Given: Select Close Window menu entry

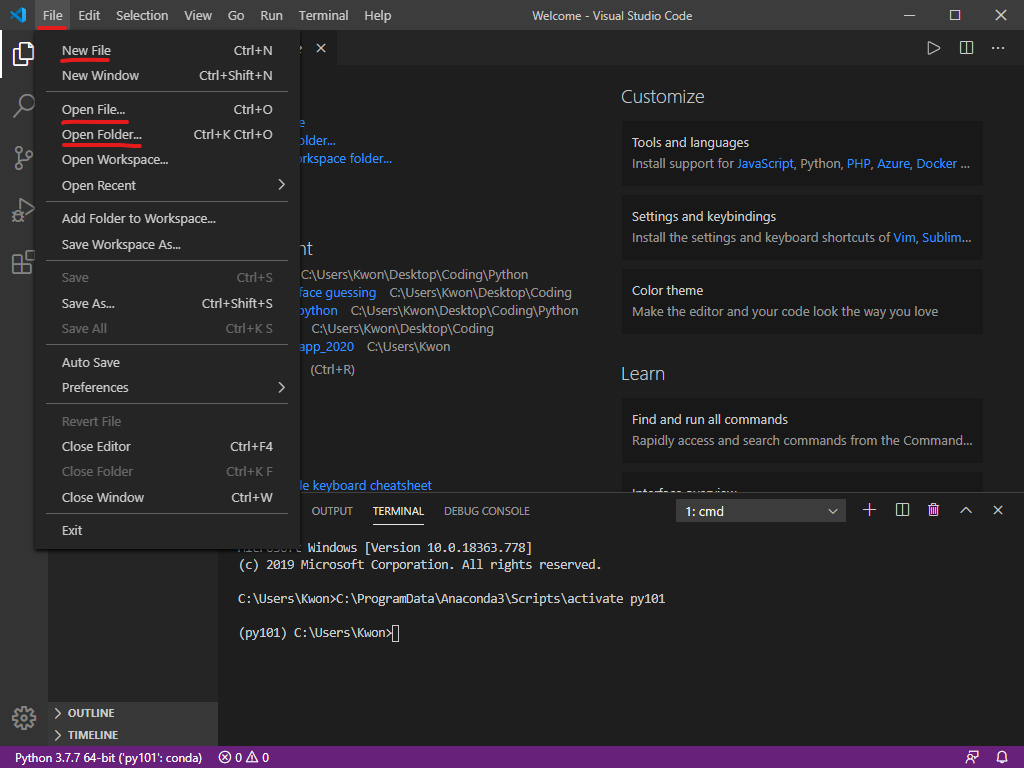Looking at the screenshot, I should (x=167, y=498).
